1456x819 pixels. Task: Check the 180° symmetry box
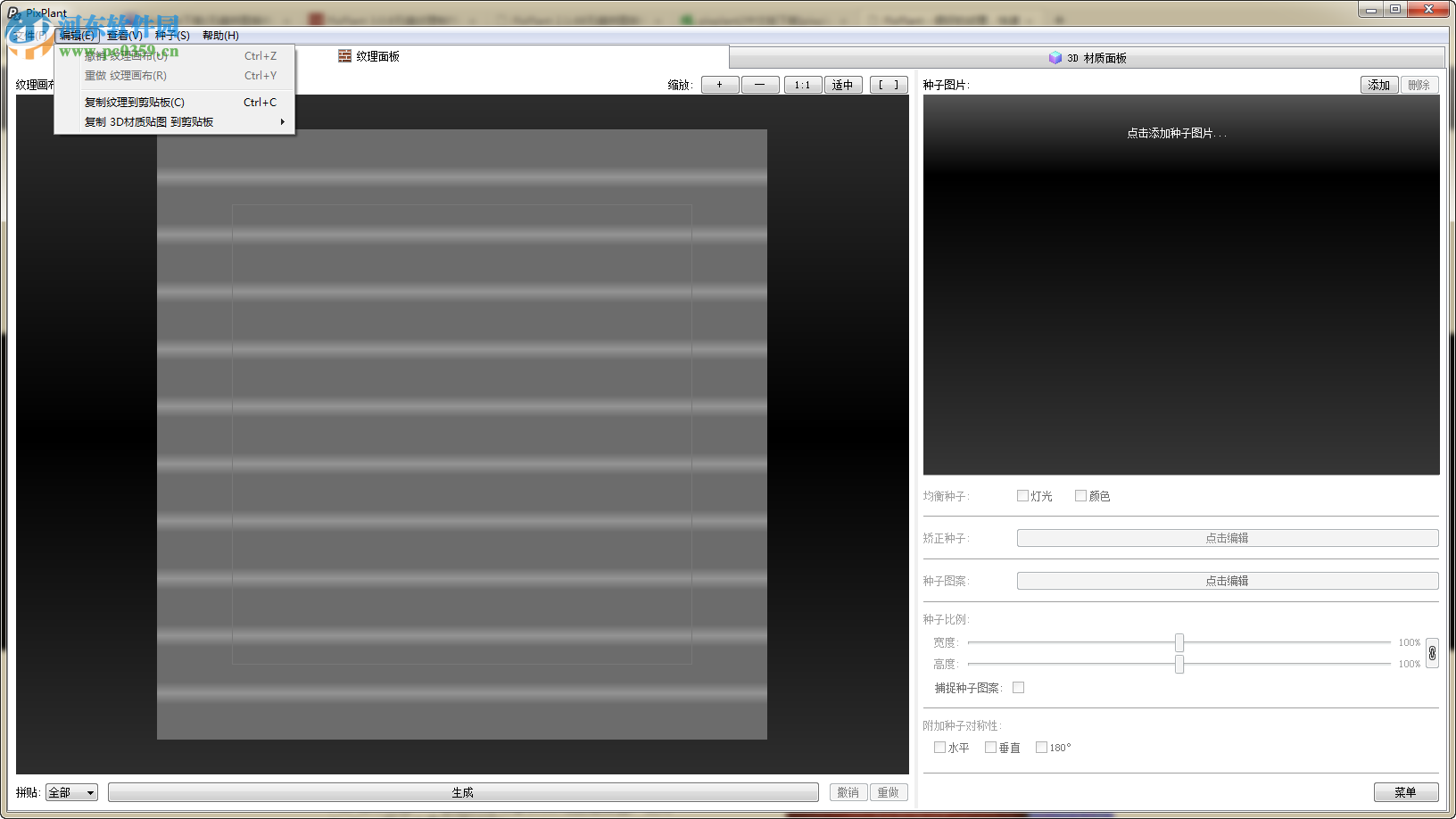tap(1041, 748)
